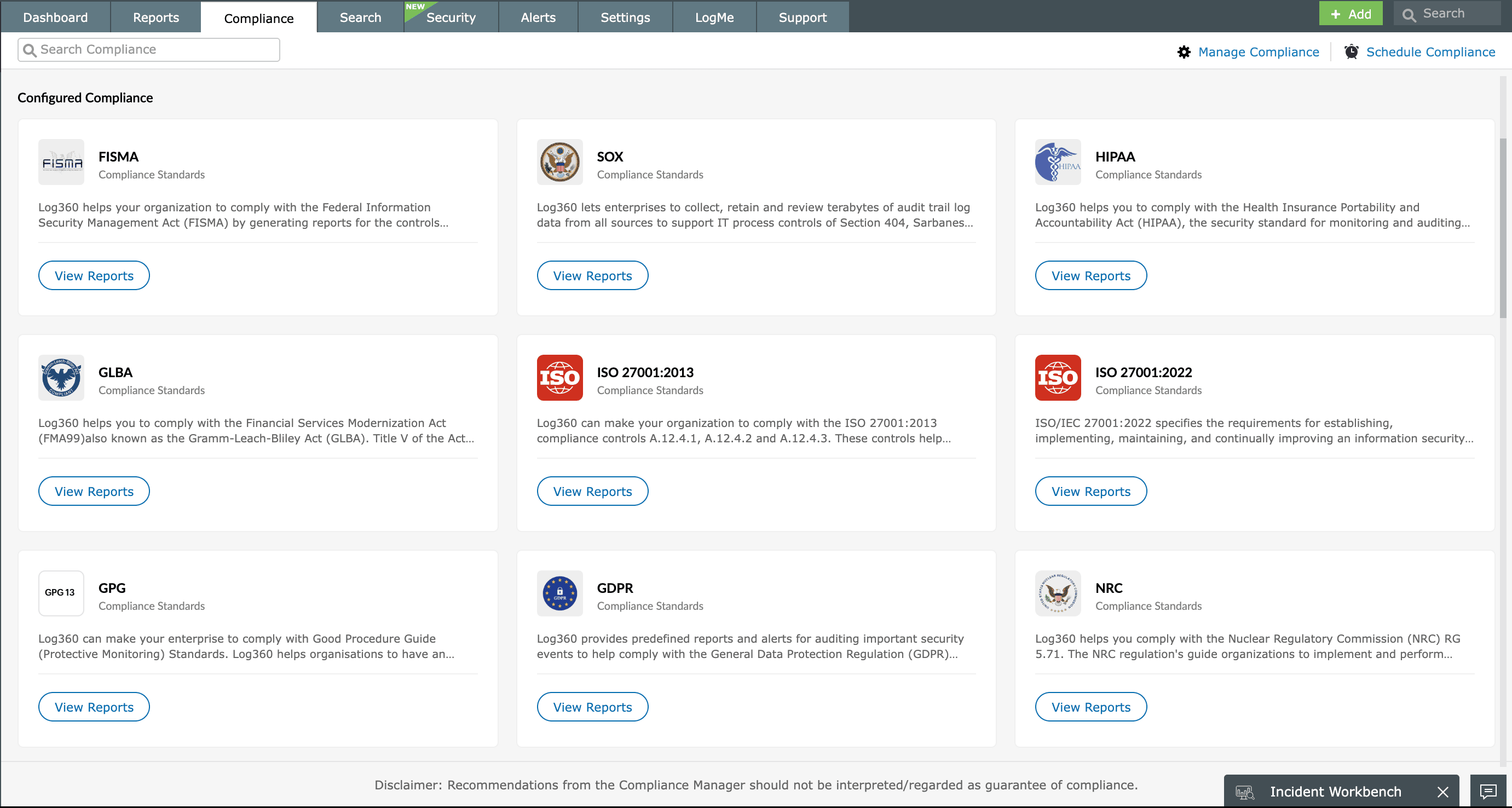Click the vertical page scrollbar

click(1503, 229)
